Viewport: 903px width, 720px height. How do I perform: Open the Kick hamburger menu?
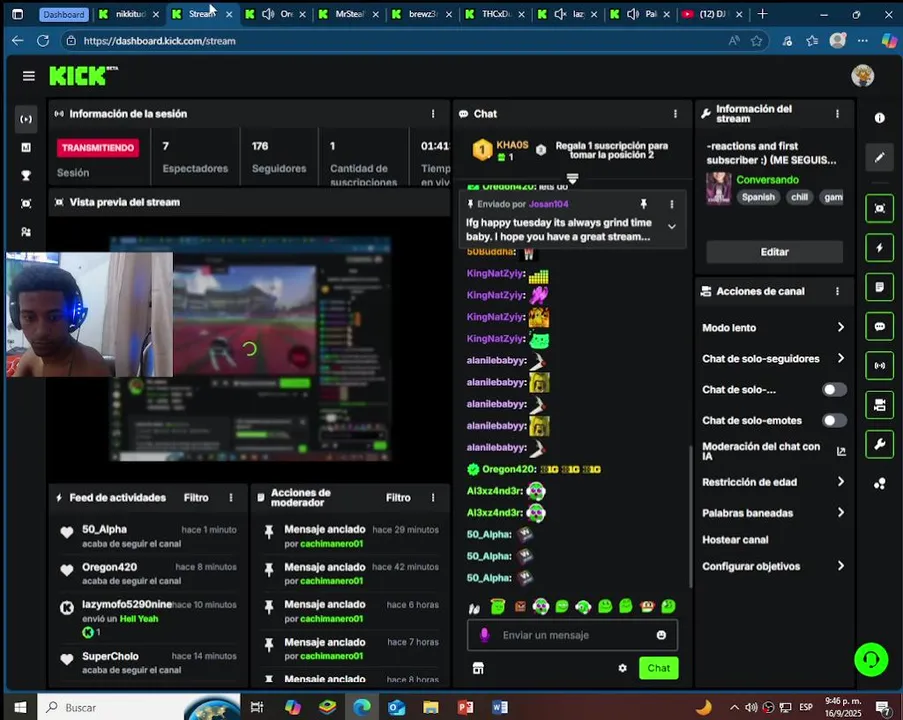pos(28,76)
